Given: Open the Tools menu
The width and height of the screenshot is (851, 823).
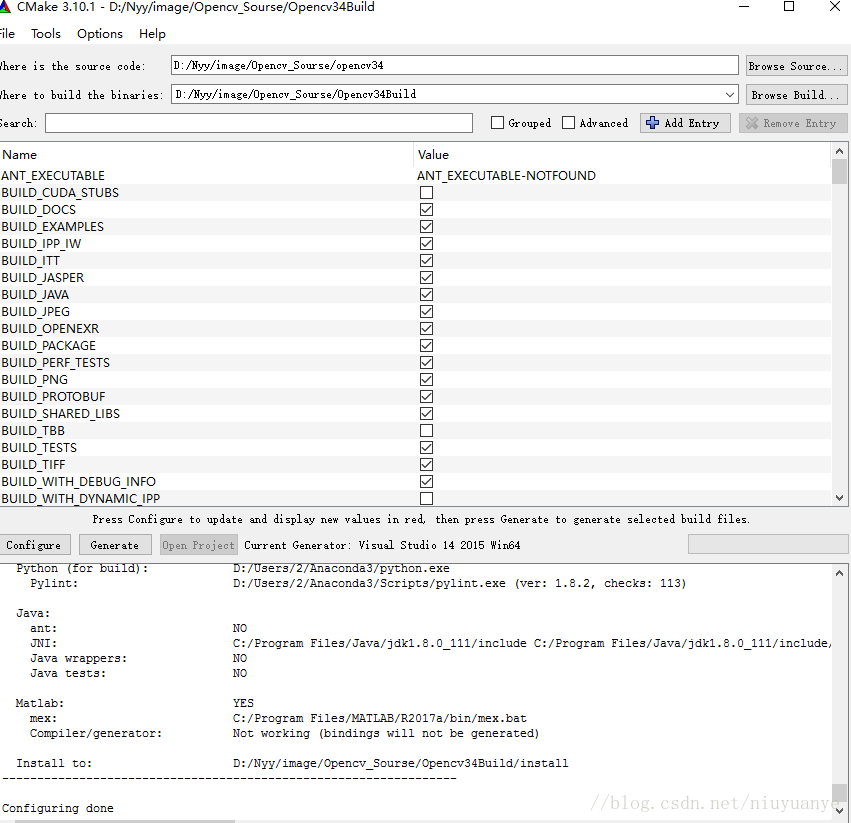Looking at the screenshot, I should [46, 34].
